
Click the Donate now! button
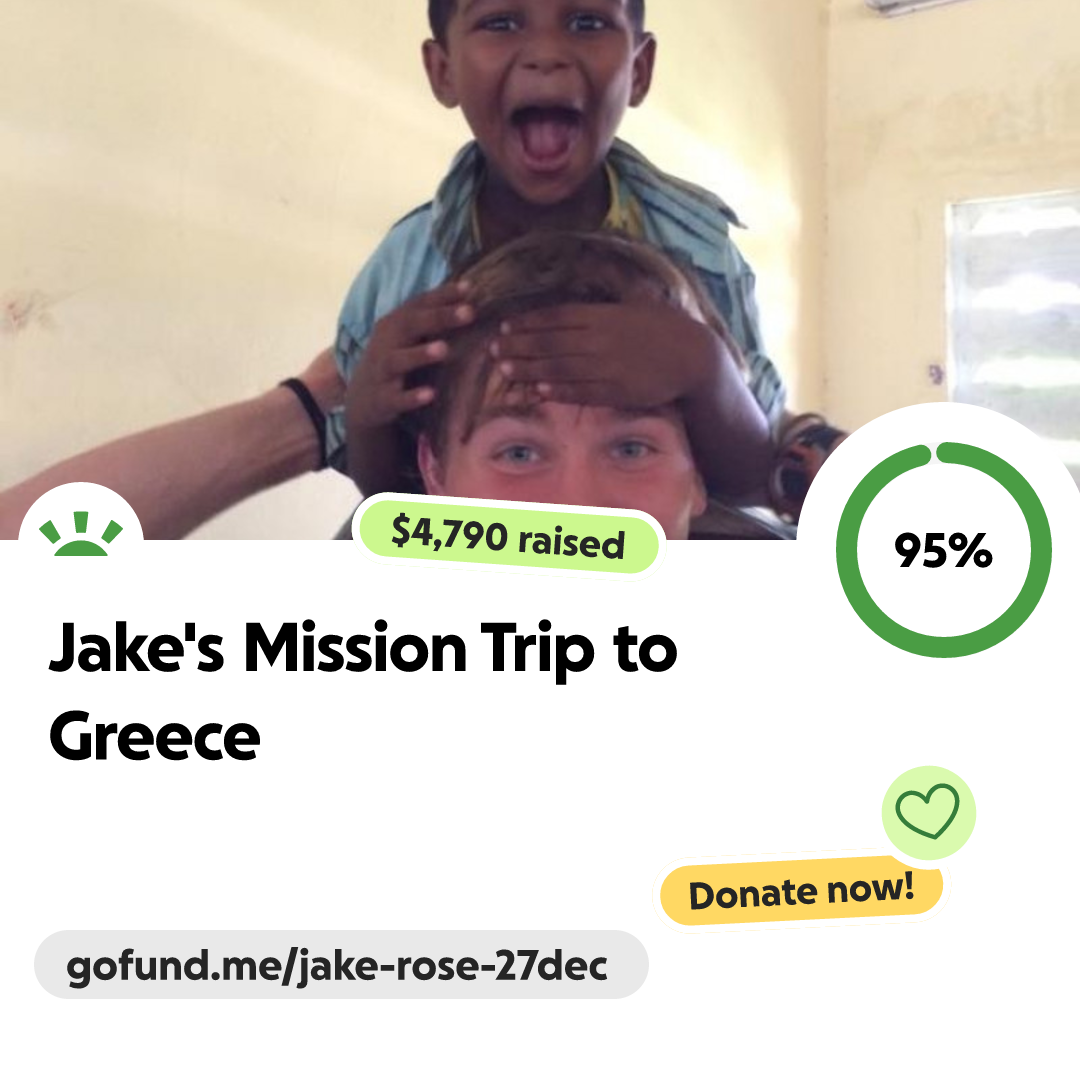point(801,891)
